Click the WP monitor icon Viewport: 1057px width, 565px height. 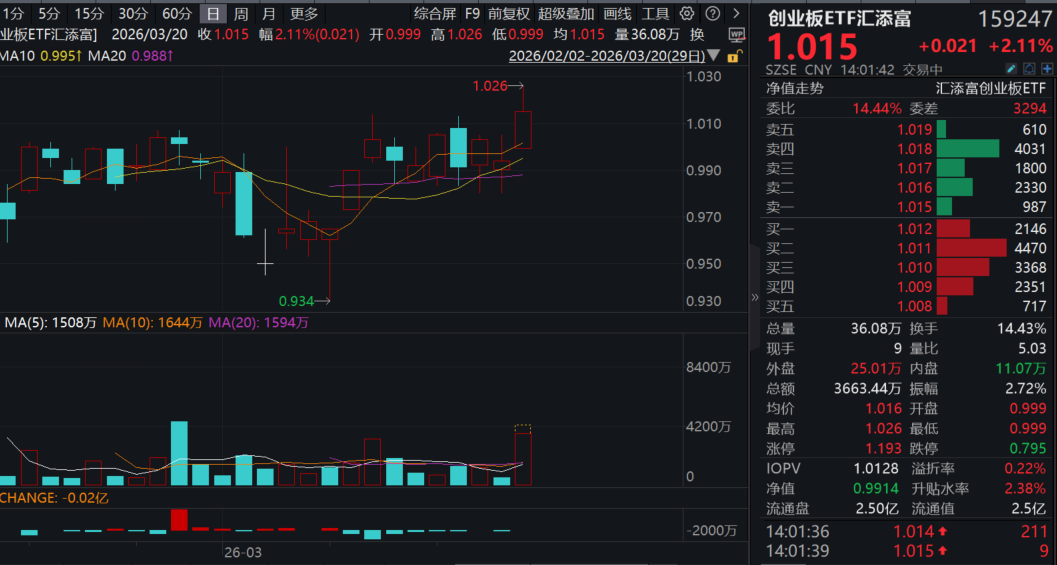point(737,34)
